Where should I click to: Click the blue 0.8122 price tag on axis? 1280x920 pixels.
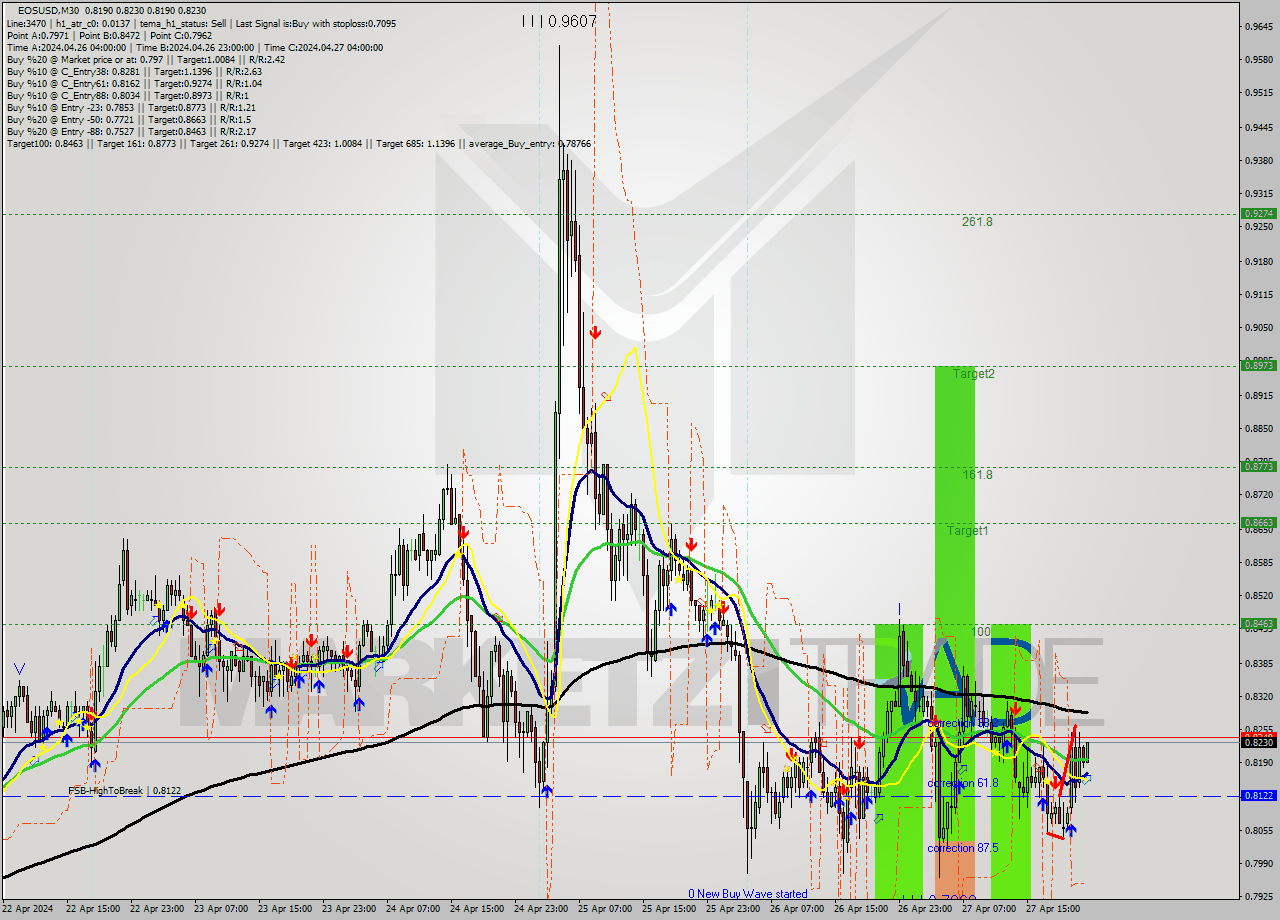[x=1257, y=796]
